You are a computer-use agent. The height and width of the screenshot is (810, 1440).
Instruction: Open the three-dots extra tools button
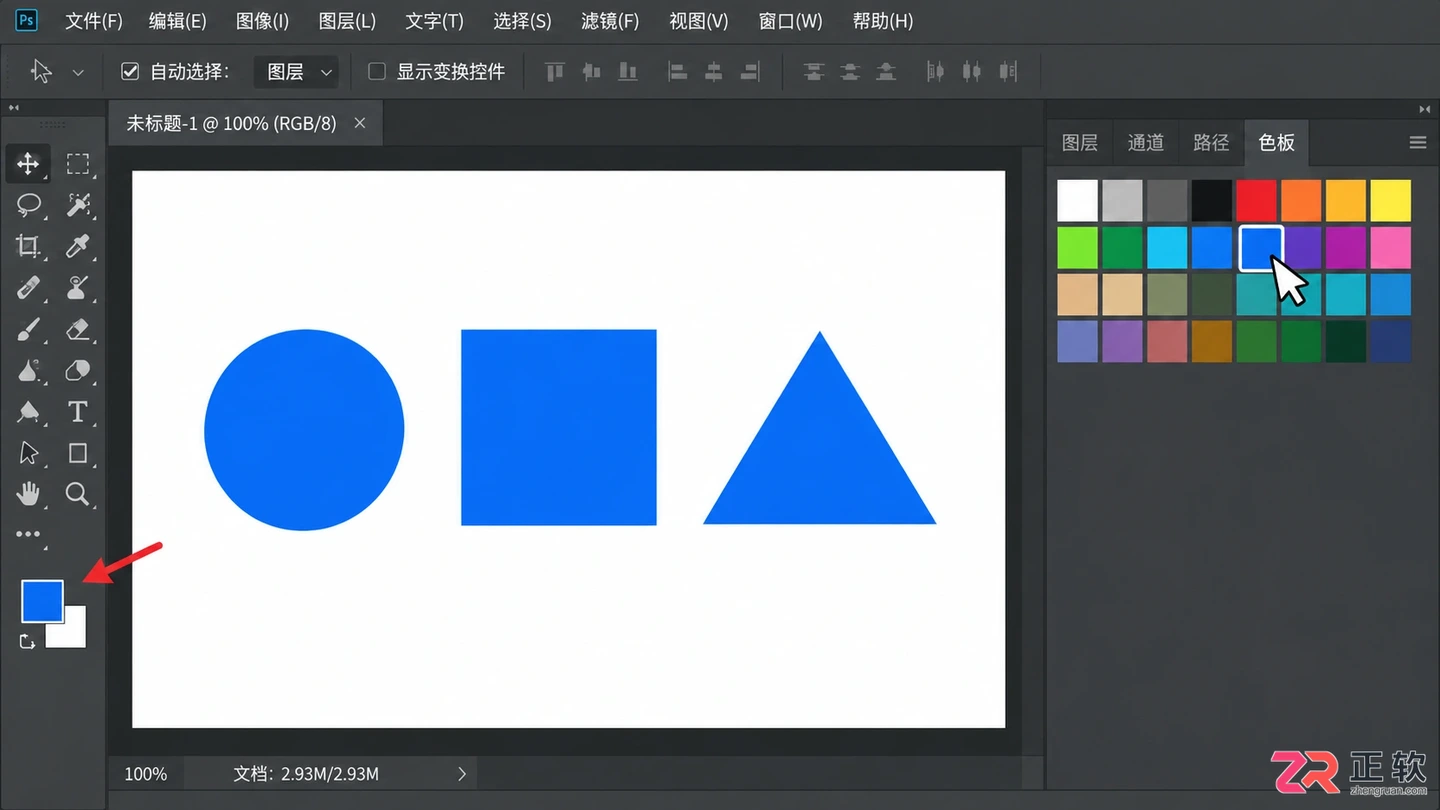coord(28,534)
